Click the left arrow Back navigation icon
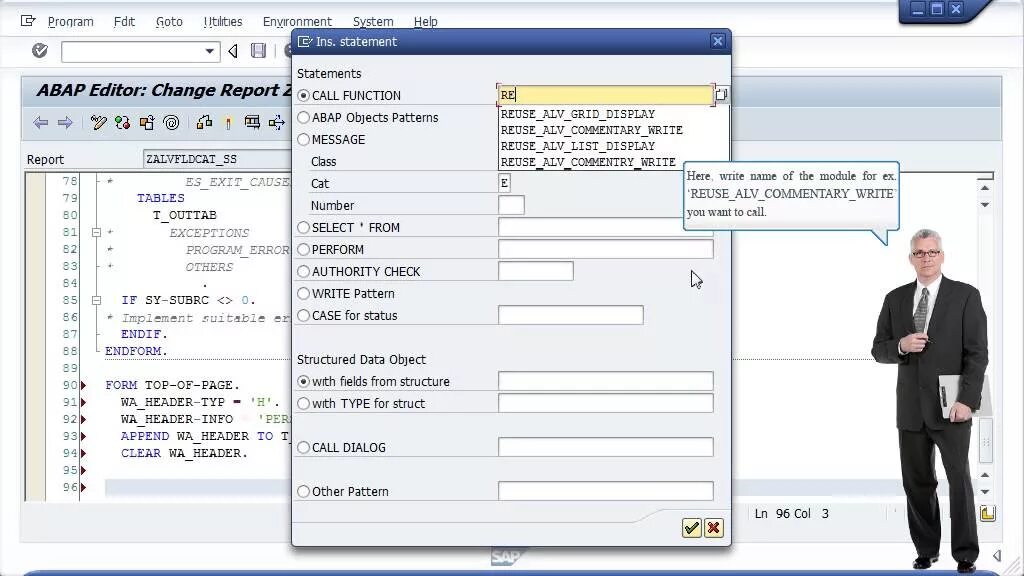This screenshot has height=576, width=1024. click(x=40, y=122)
